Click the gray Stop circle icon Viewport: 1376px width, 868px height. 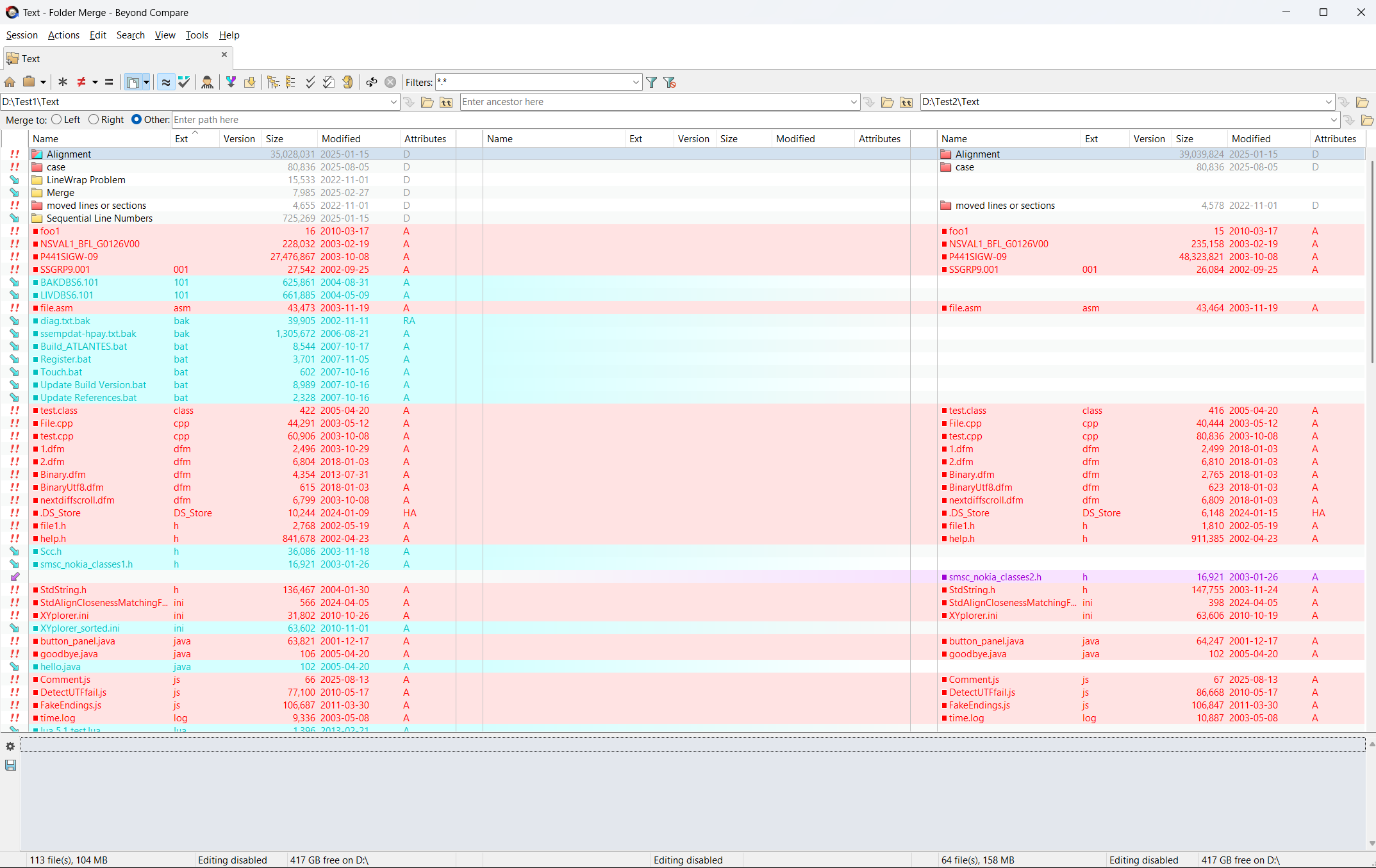click(x=390, y=82)
